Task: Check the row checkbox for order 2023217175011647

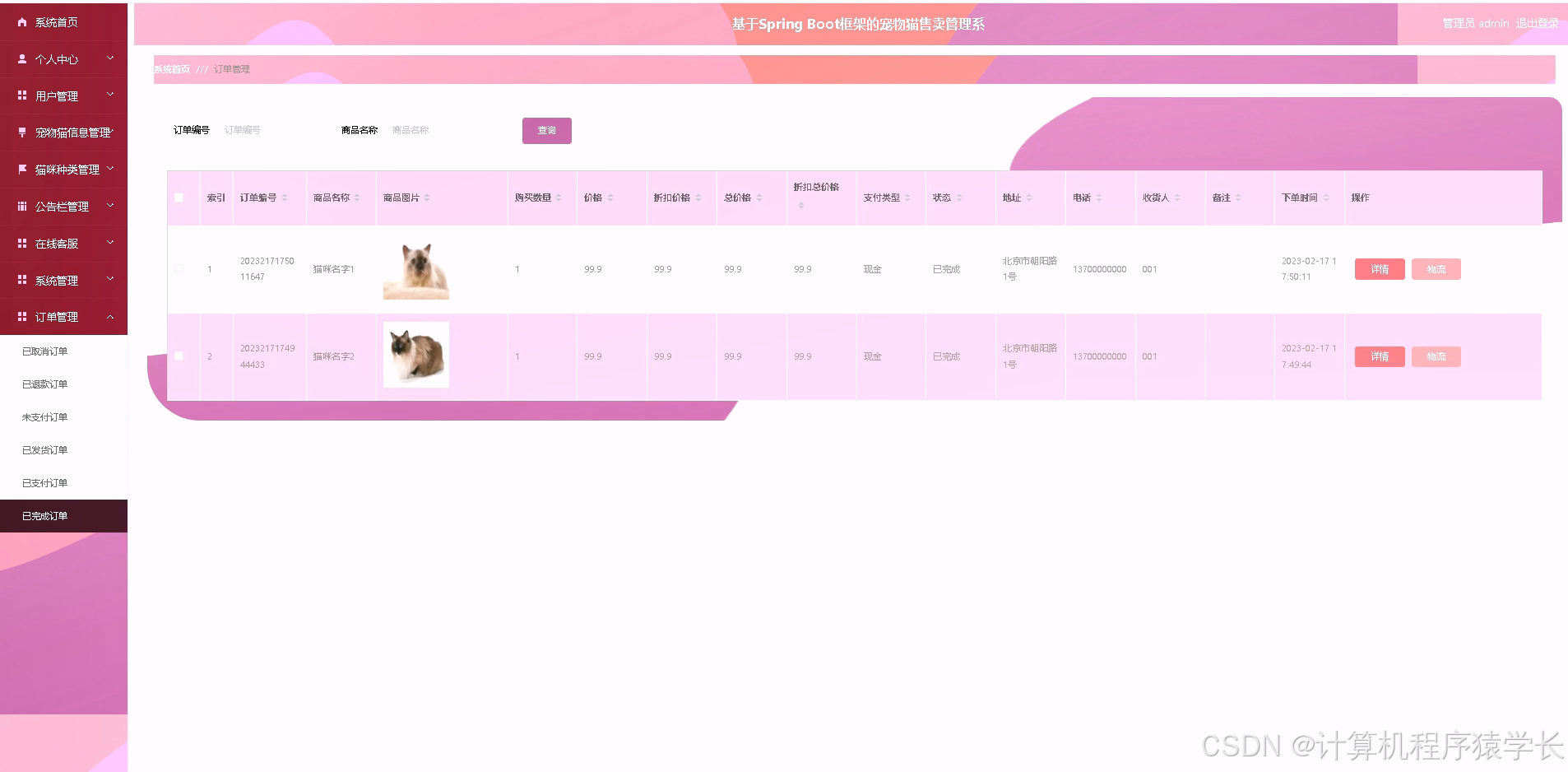Action: (179, 269)
